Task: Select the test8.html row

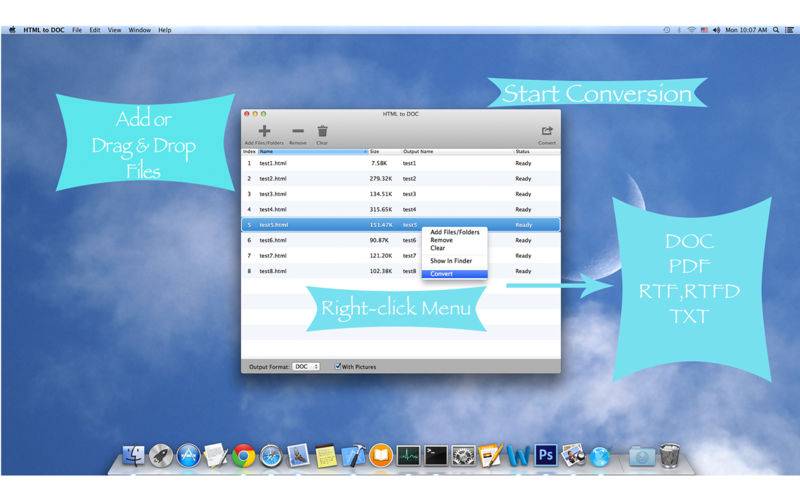Action: pyautogui.click(x=401, y=271)
